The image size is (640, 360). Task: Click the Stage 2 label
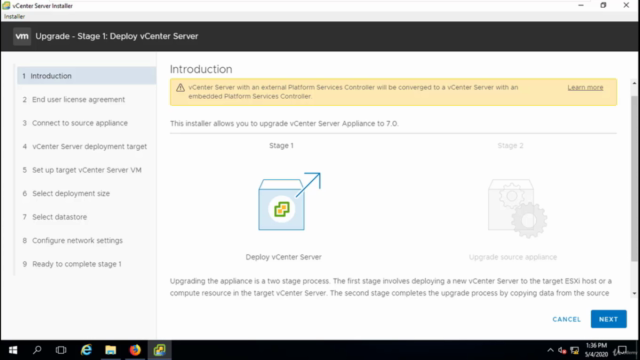pyautogui.click(x=510, y=146)
